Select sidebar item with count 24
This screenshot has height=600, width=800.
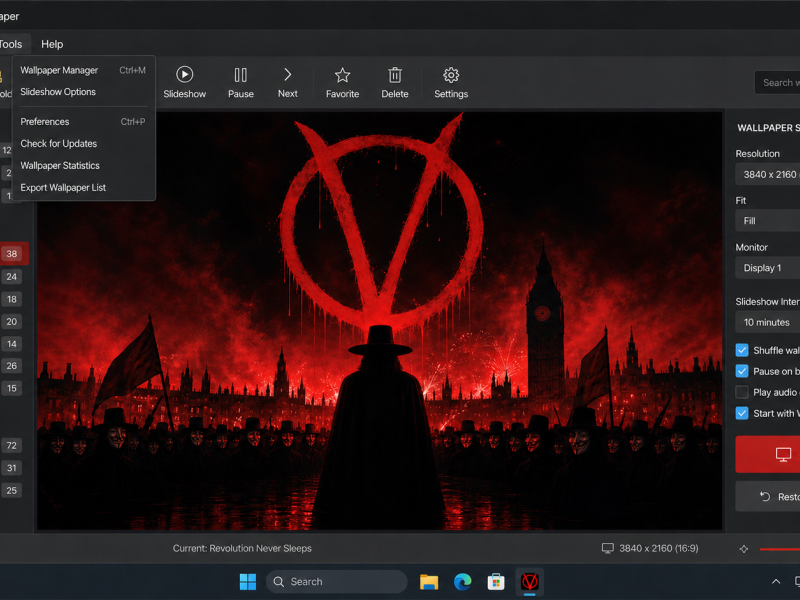coord(12,277)
